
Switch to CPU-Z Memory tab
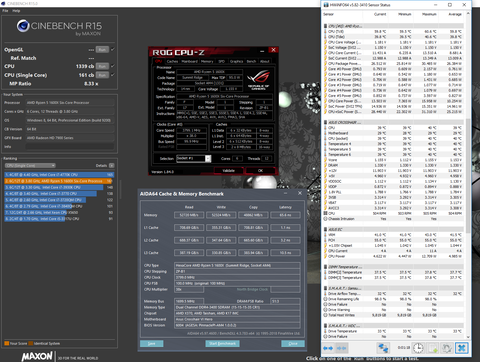[207, 61]
